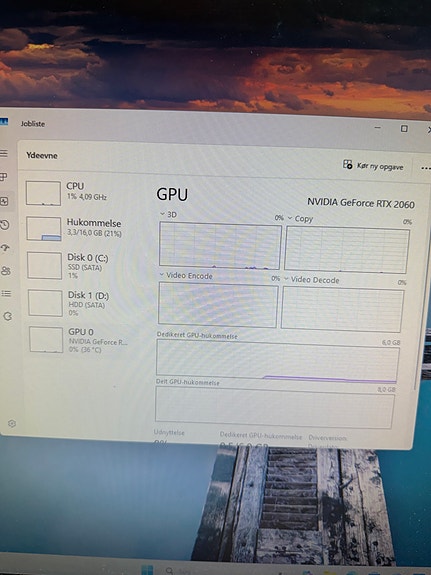This screenshot has width=431, height=575.
Task: Select the Performance page icon in sidebar
Action: point(4,201)
